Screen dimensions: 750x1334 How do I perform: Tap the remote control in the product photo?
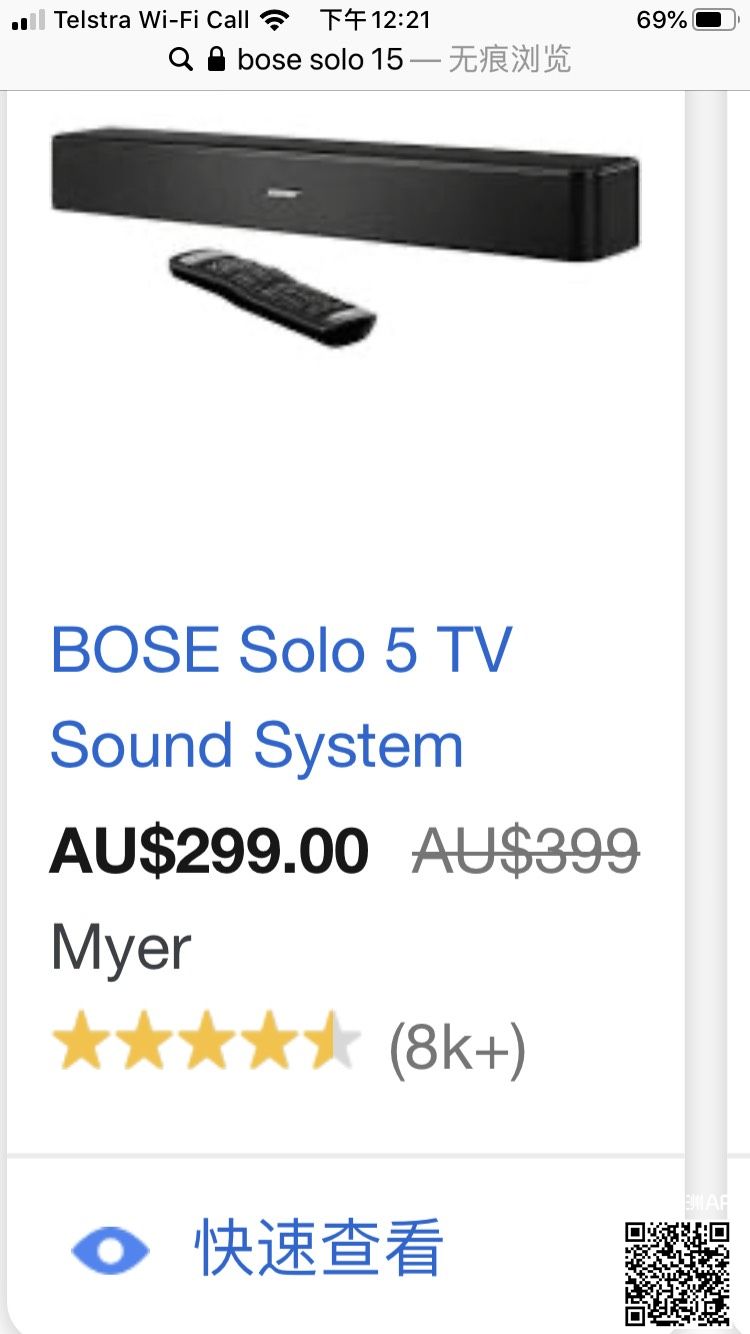(272, 294)
